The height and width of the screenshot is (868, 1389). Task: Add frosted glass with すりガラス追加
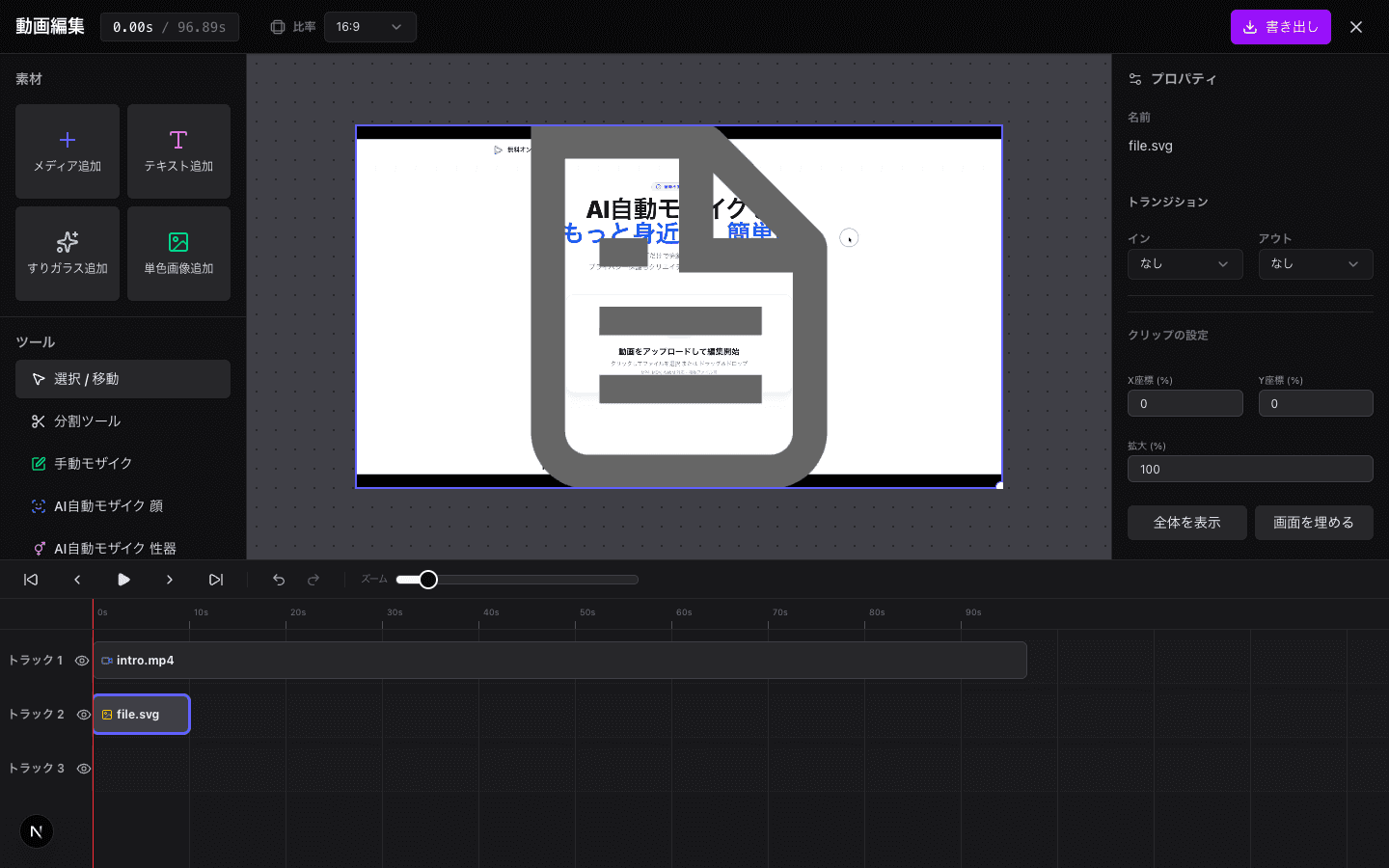coord(68,253)
